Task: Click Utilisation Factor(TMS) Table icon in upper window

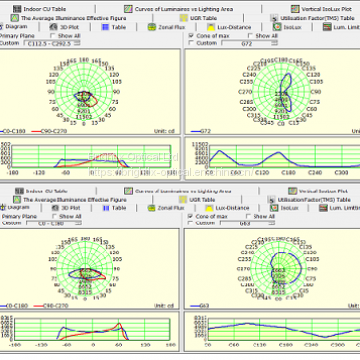Action: tap(274, 18)
